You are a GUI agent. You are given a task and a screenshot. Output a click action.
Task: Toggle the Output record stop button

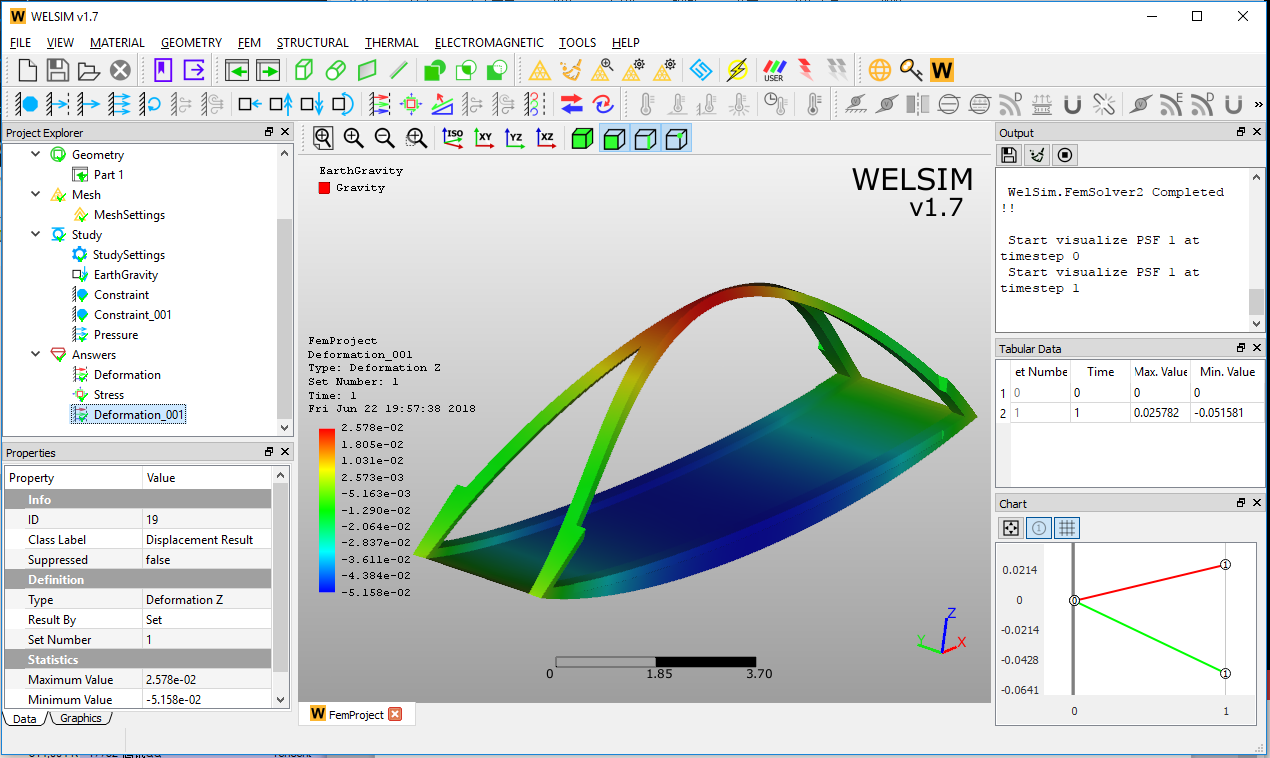(x=1065, y=155)
